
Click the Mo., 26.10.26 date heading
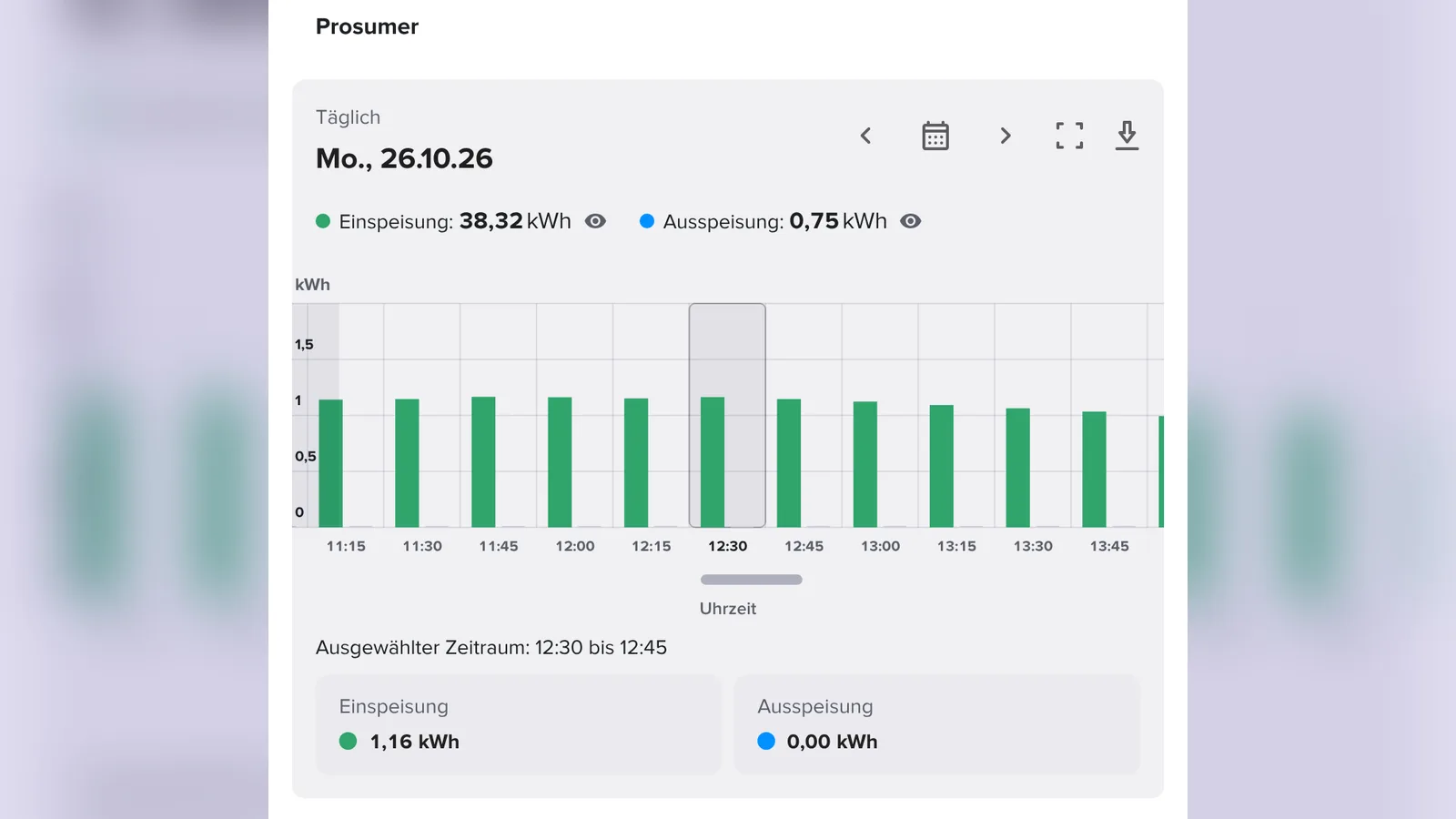[x=404, y=158]
